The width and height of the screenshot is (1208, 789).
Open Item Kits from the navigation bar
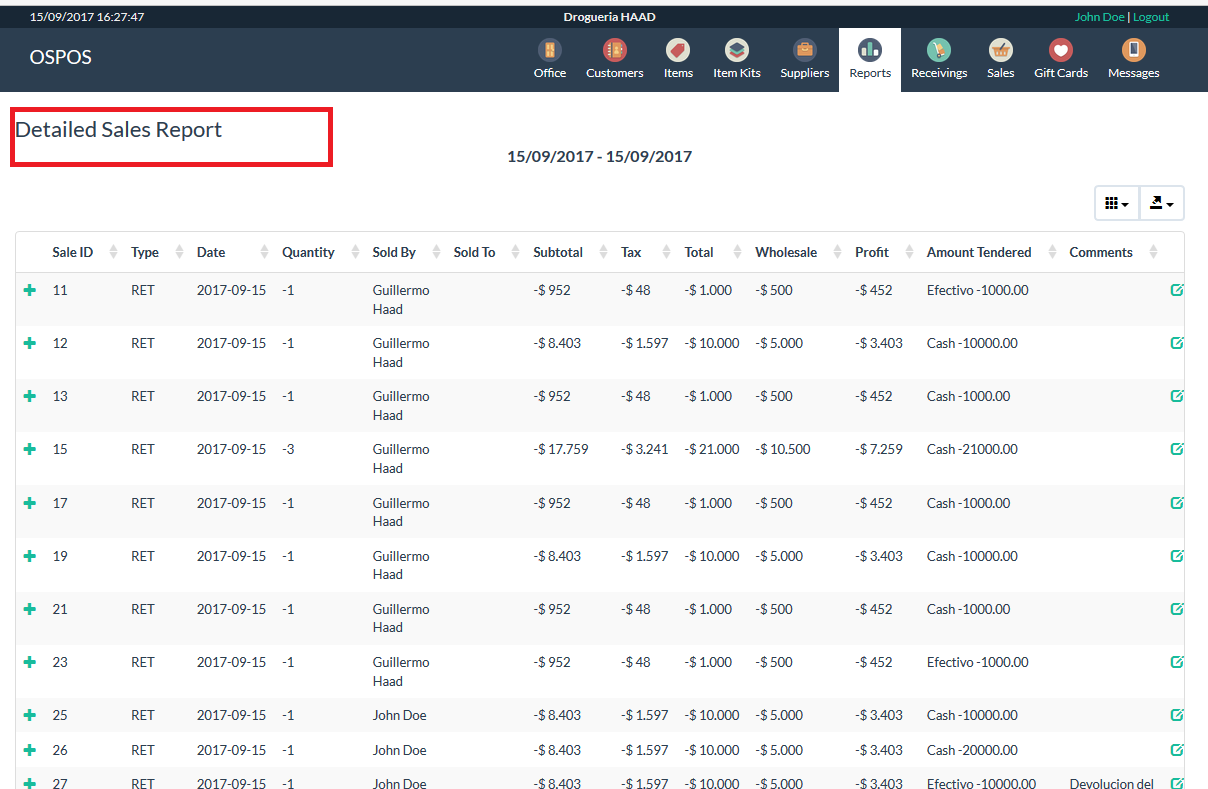coord(736,58)
